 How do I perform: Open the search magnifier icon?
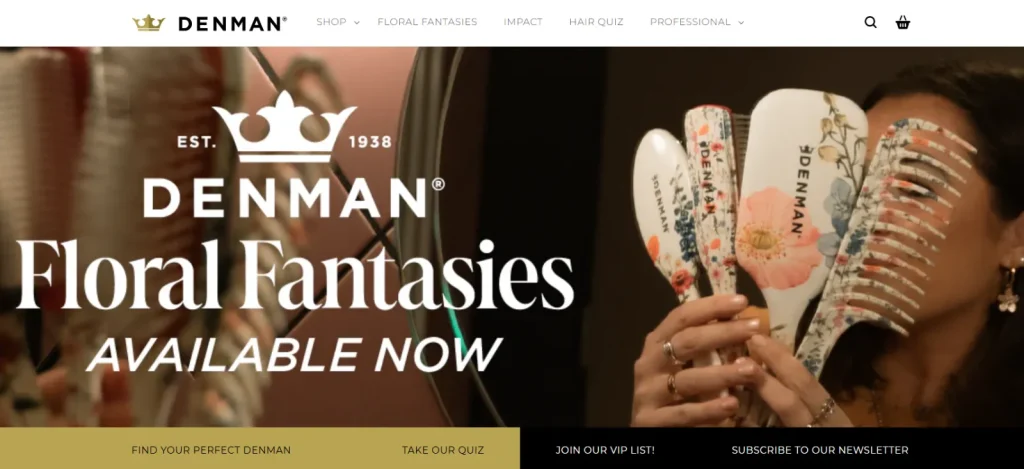click(x=871, y=22)
